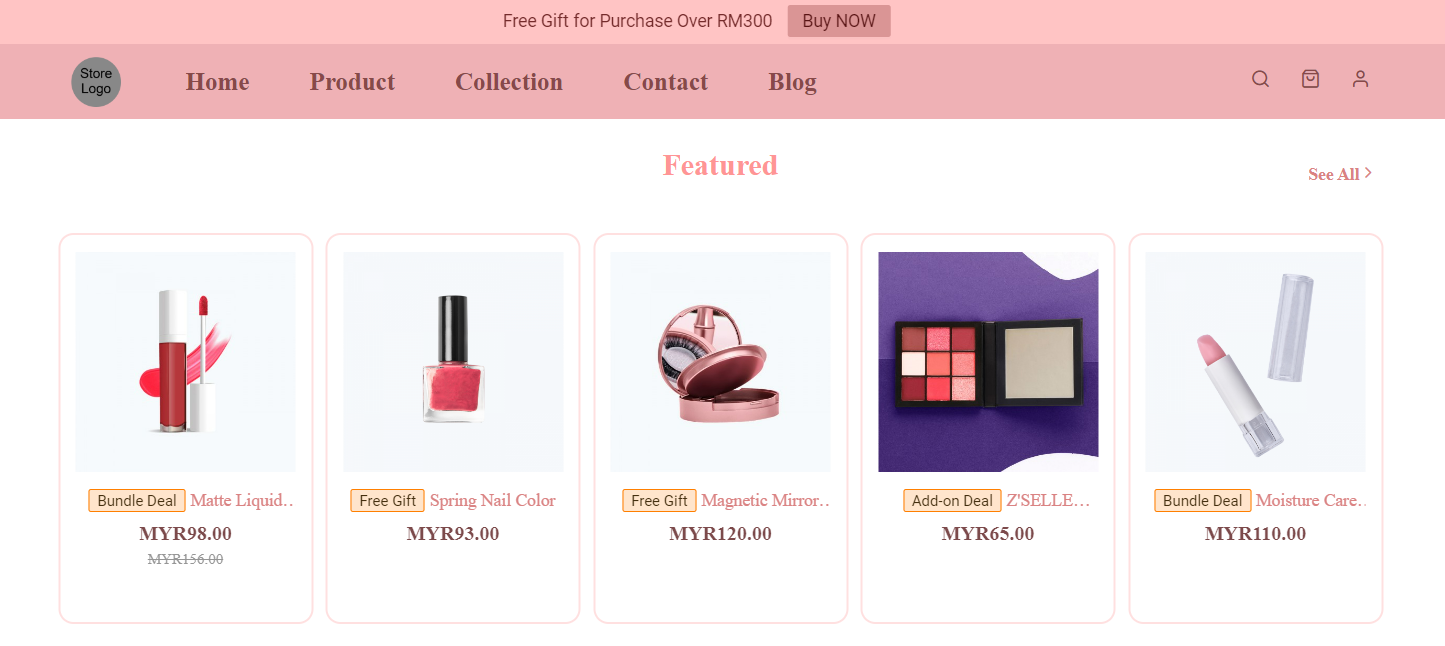Select the Bundle Deal badge on Matte Liquid
Image resolution: width=1445 pixels, height=646 pixels.
coord(136,500)
